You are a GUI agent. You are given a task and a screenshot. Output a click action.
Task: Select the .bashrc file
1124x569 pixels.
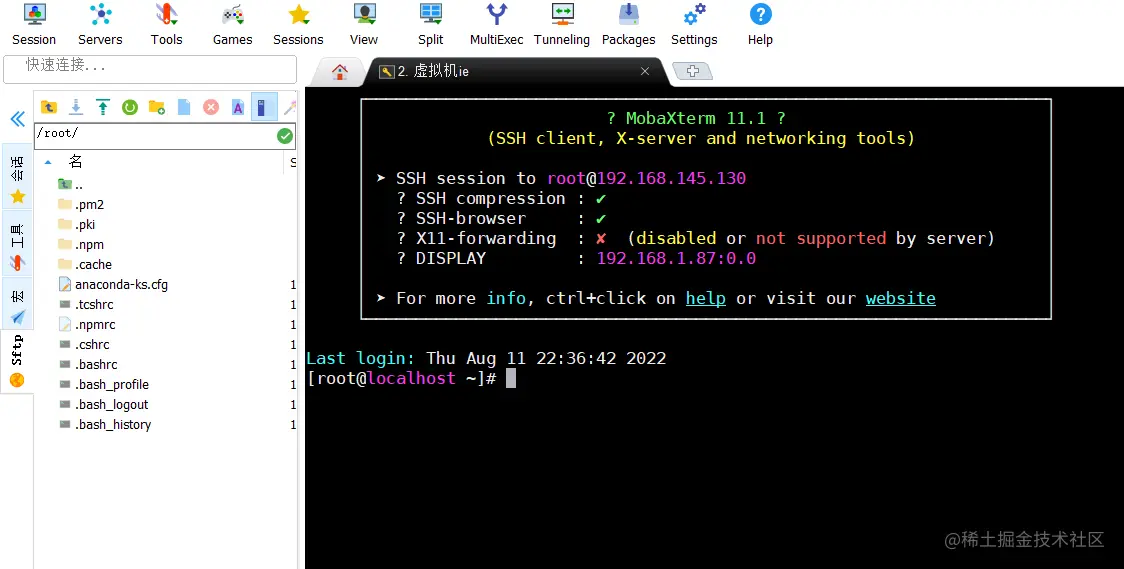click(87, 365)
